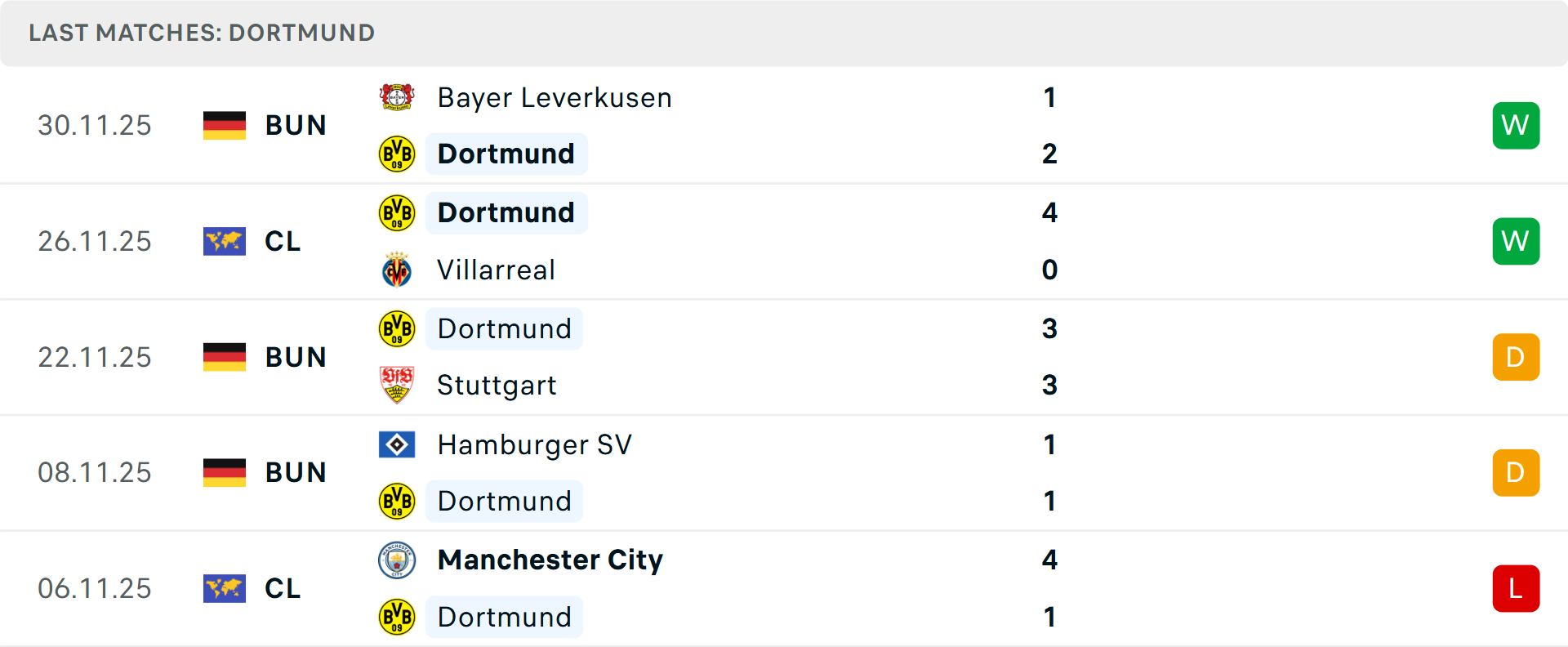The height and width of the screenshot is (647, 1568).
Task: Click the Villarreal club crest
Action: pos(398,270)
